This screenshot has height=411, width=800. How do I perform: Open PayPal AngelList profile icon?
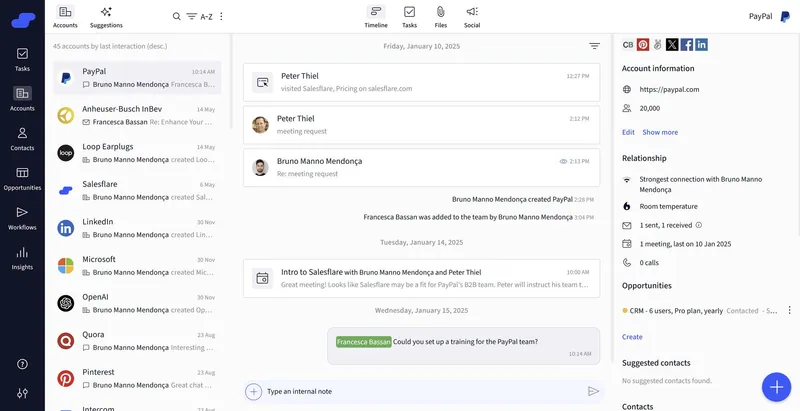657,45
